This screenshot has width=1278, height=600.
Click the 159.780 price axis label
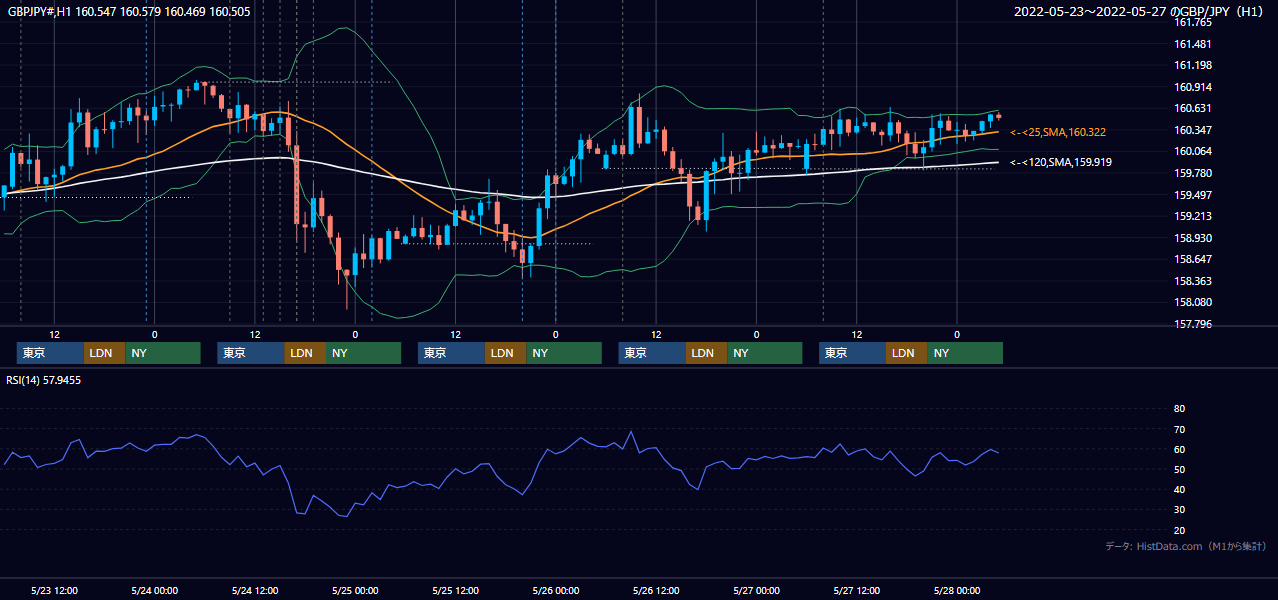pyautogui.click(x=1193, y=173)
